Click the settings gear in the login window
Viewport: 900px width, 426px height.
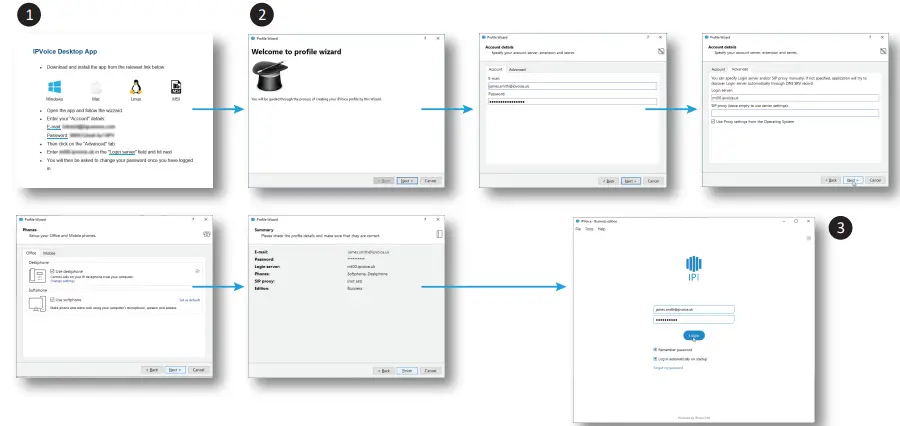click(x=808, y=238)
